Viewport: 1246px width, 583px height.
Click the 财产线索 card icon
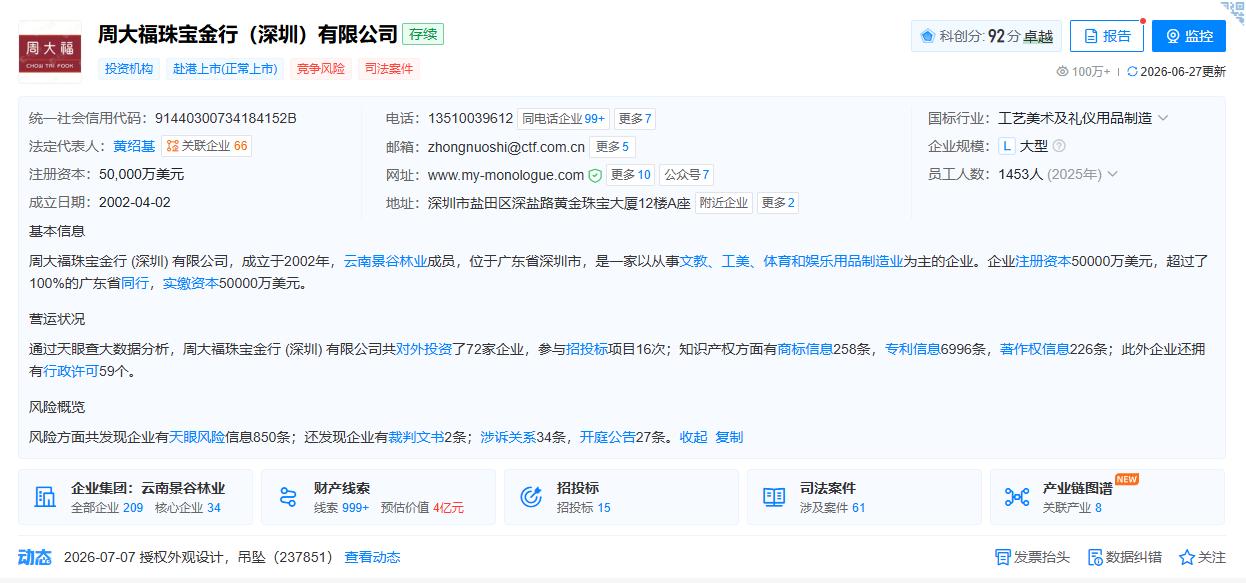pyautogui.click(x=289, y=497)
